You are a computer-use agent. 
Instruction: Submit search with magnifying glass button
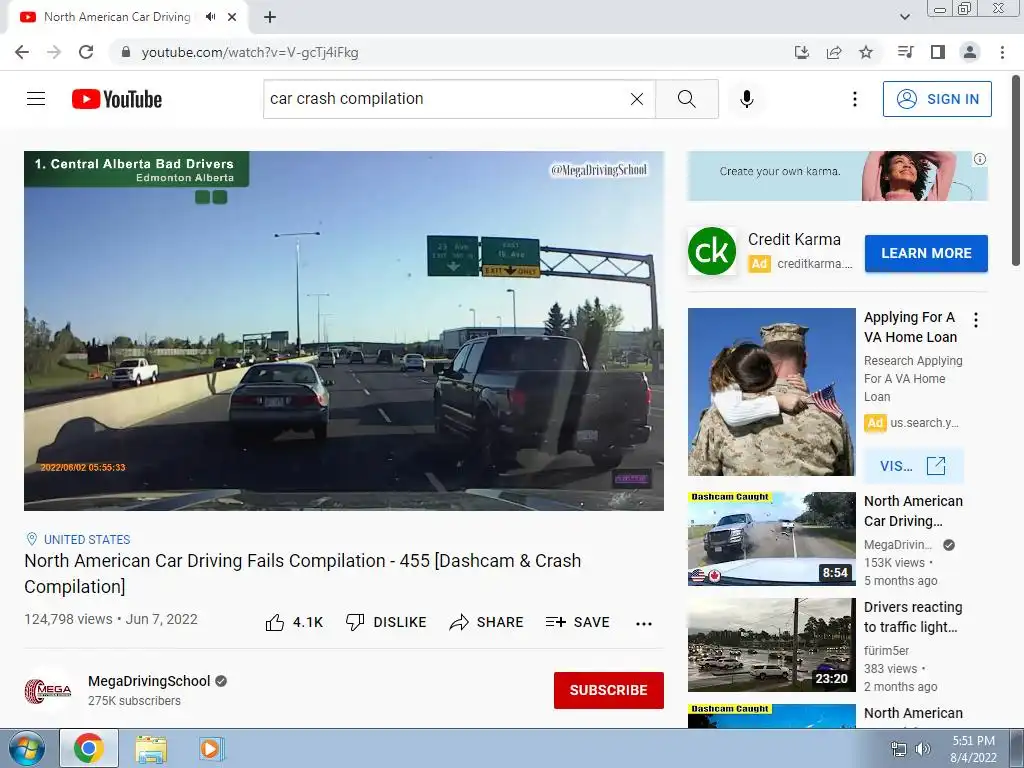pyautogui.click(x=686, y=99)
